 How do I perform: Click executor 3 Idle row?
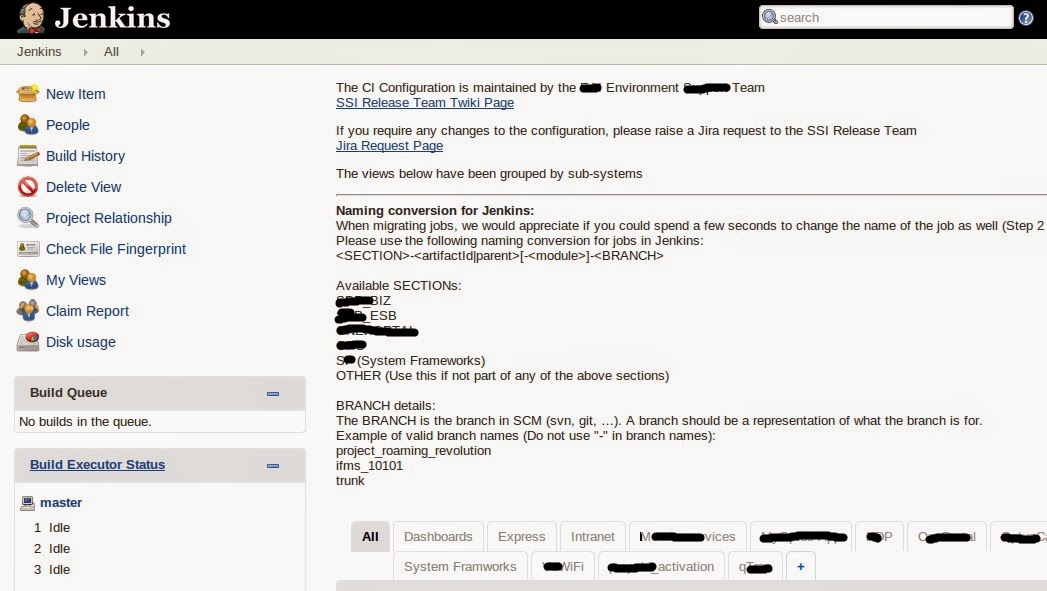52,570
